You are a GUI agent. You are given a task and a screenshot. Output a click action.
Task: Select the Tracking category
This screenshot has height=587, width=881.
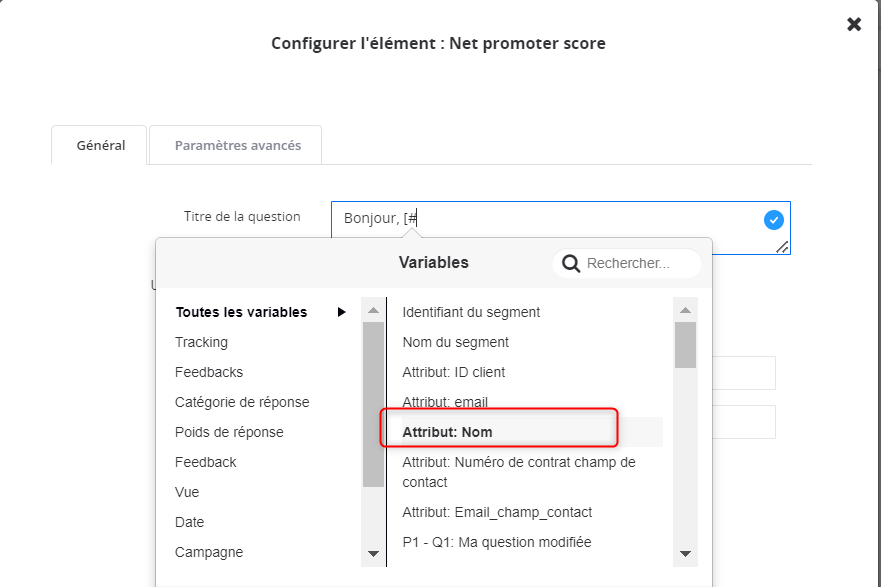(x=201, y=342)
